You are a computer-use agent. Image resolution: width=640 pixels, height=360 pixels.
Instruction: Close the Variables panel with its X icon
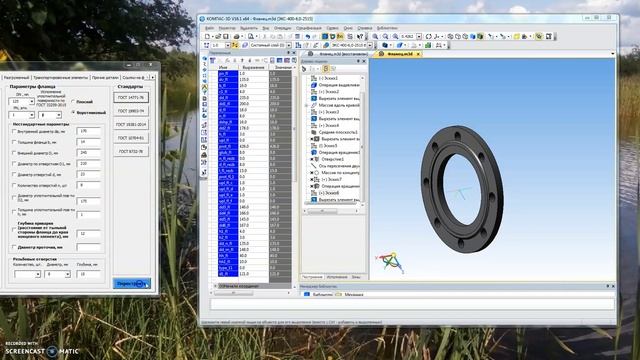pyautogui.click(x=294, y=53)
